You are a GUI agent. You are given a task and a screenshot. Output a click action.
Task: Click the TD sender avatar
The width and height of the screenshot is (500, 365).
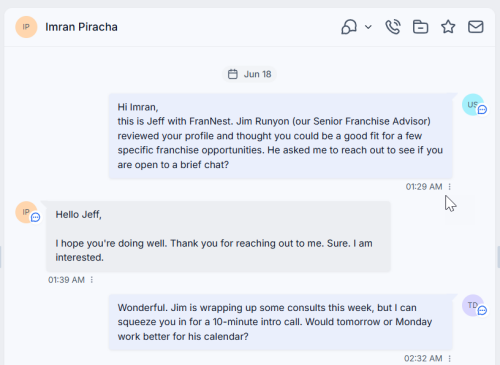[x=473, y=305]
